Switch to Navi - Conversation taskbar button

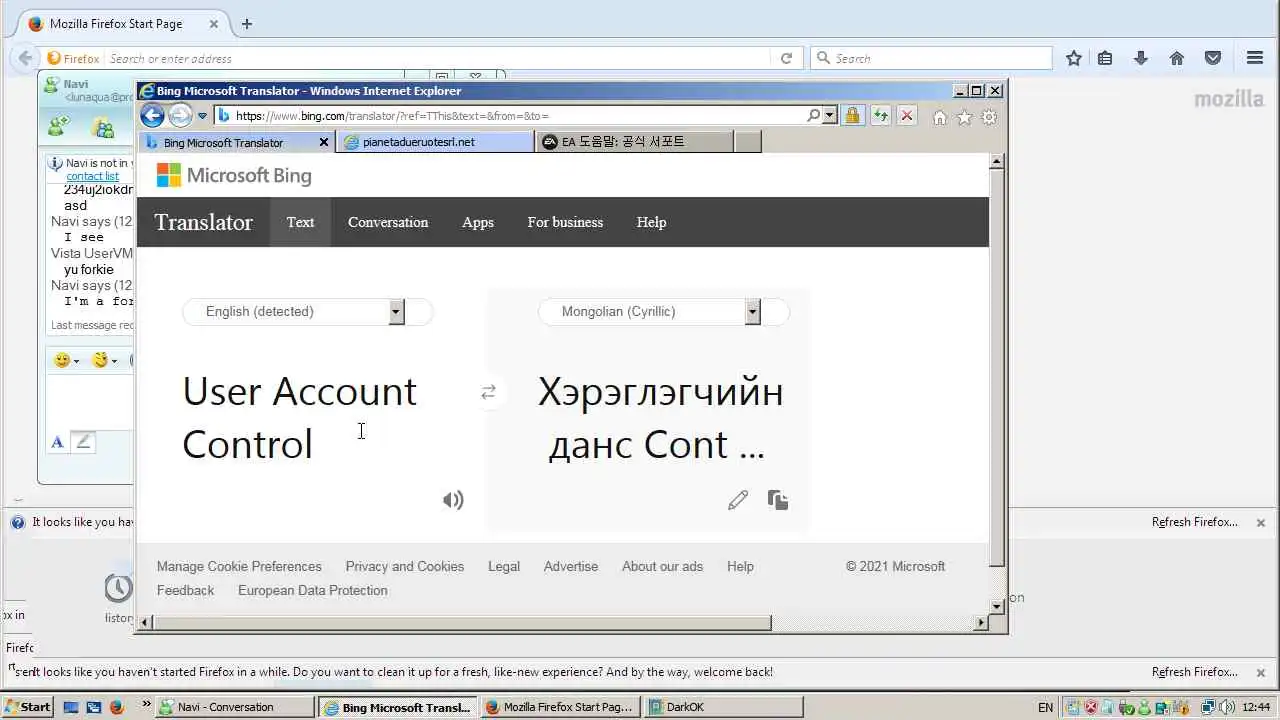coord(235,707)
